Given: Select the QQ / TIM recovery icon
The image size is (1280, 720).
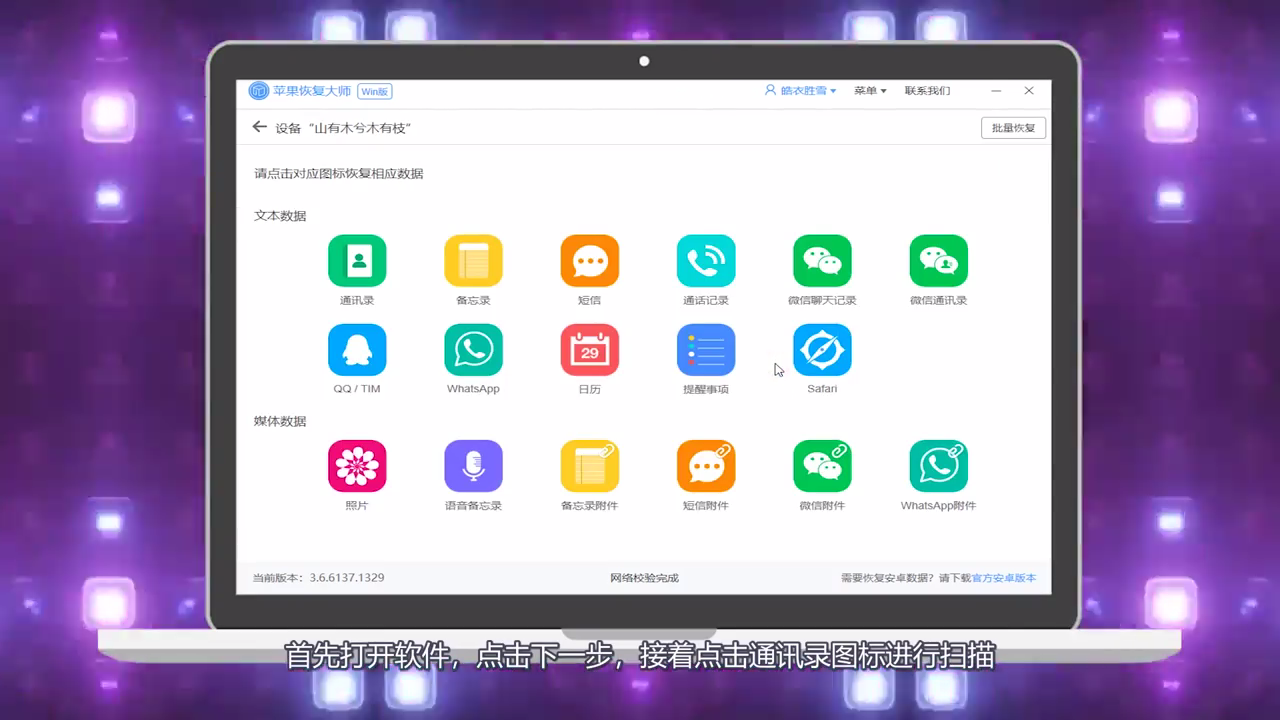Looking at the screenshot, I should click(357, 350).
